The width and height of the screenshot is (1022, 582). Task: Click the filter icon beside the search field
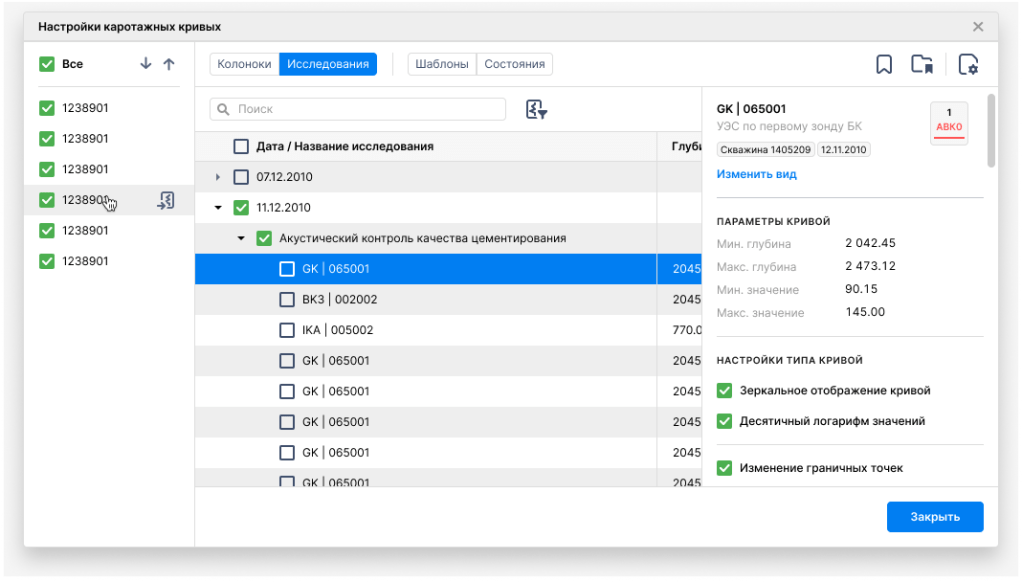point(536,109)
